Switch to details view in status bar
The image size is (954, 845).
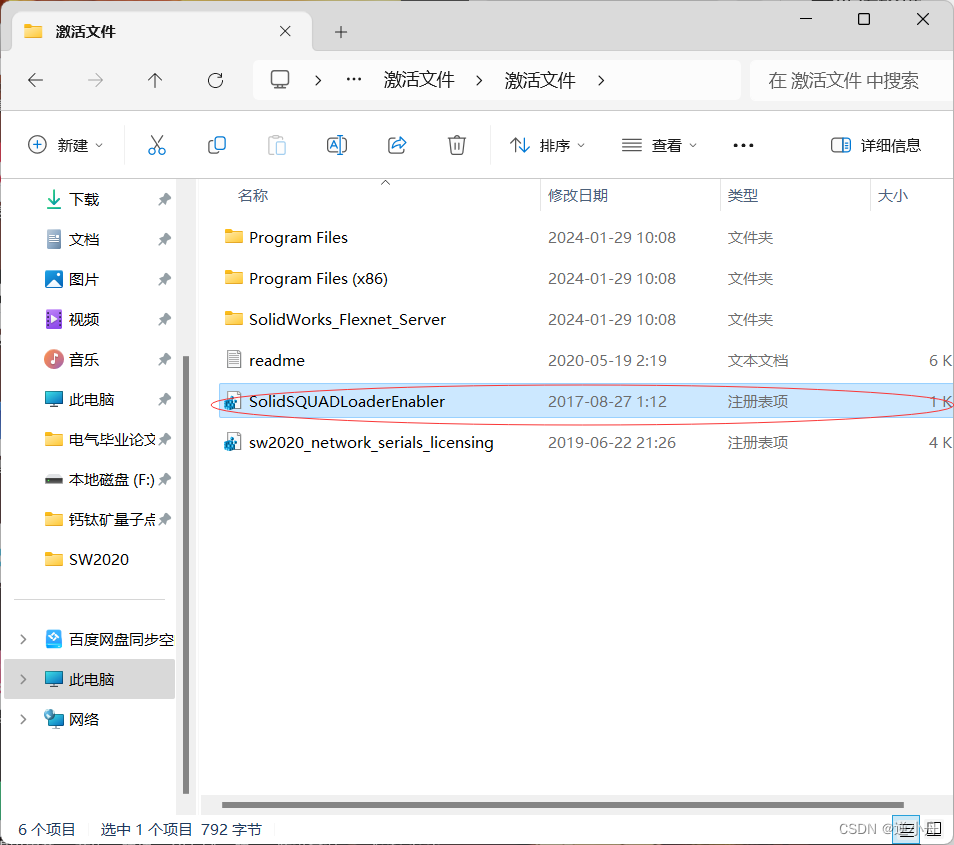click(906, 830)
